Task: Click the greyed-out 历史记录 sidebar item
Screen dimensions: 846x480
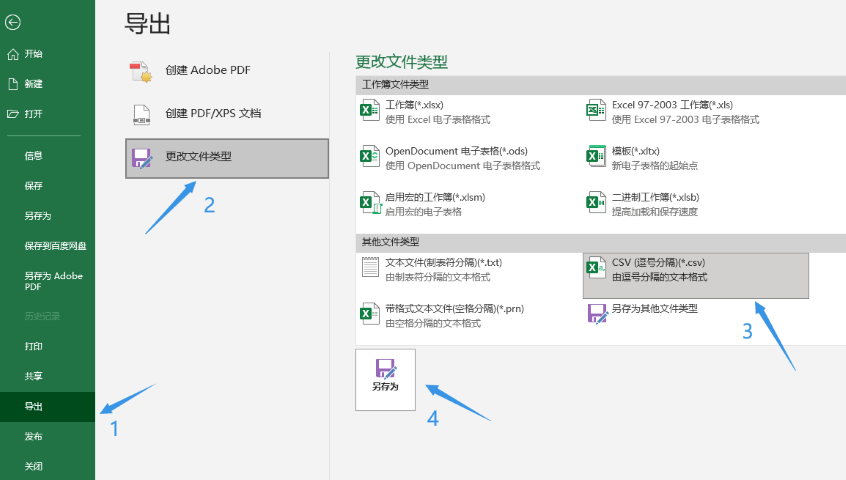Action: pos(42,316)
